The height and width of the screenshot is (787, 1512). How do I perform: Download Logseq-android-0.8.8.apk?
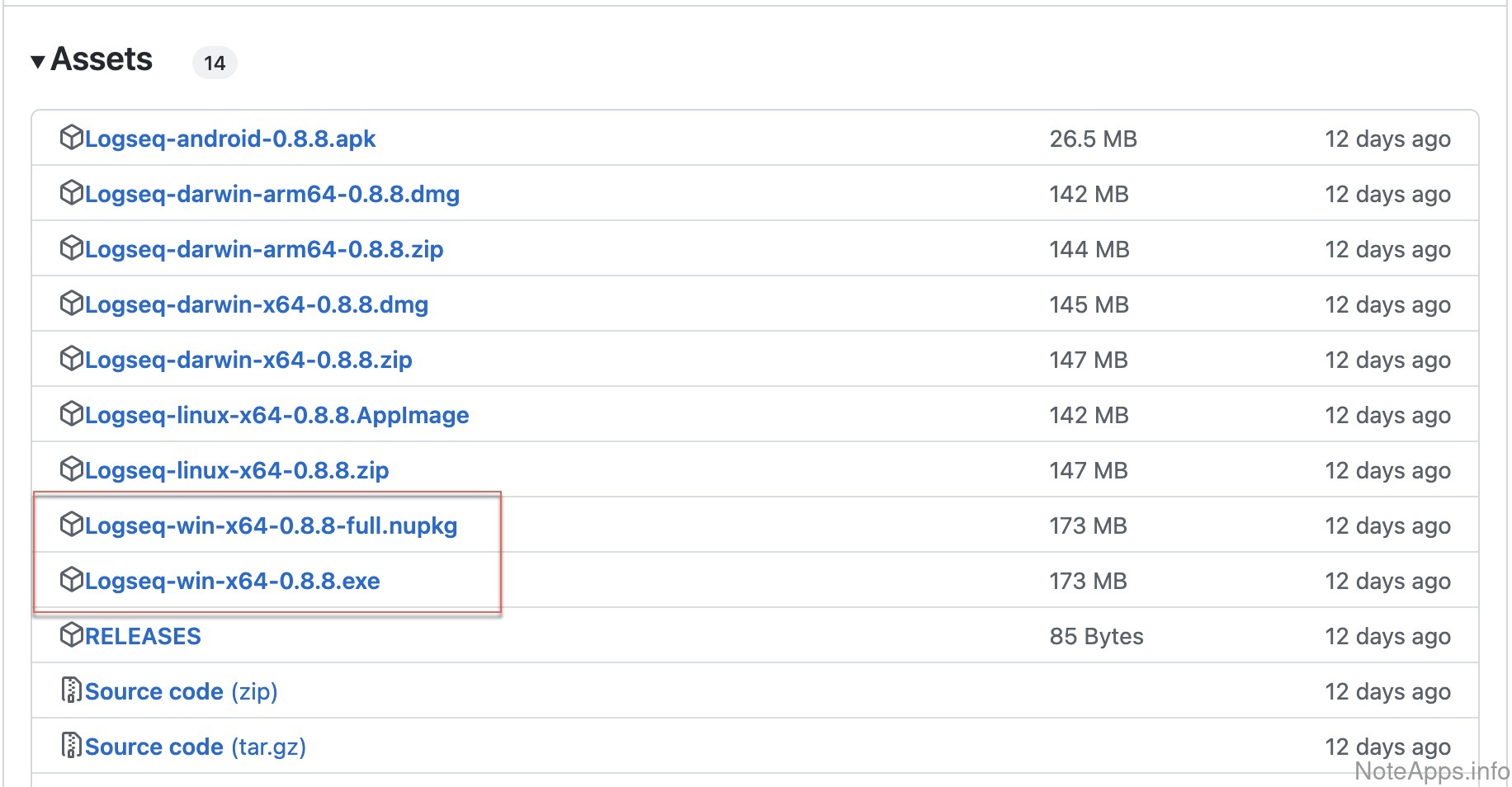(x=230, y=139)
